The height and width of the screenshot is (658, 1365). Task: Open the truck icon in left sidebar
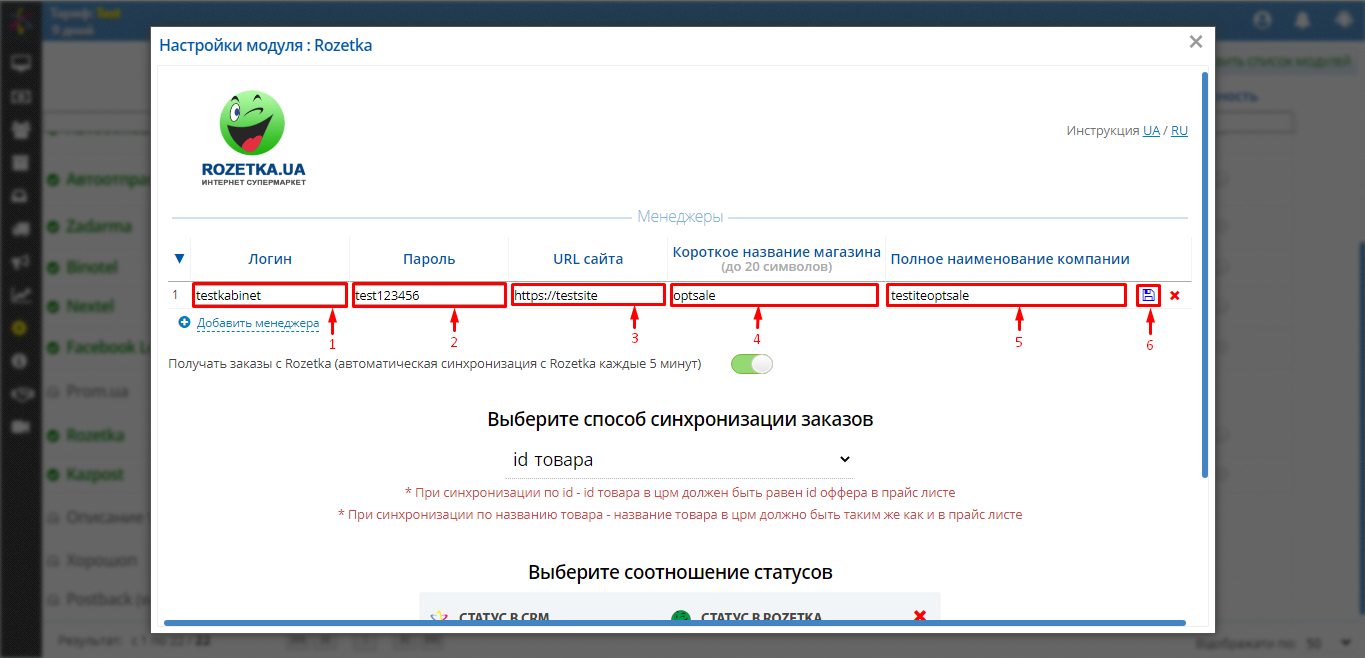pyautogui.click(x=20, y=228)
